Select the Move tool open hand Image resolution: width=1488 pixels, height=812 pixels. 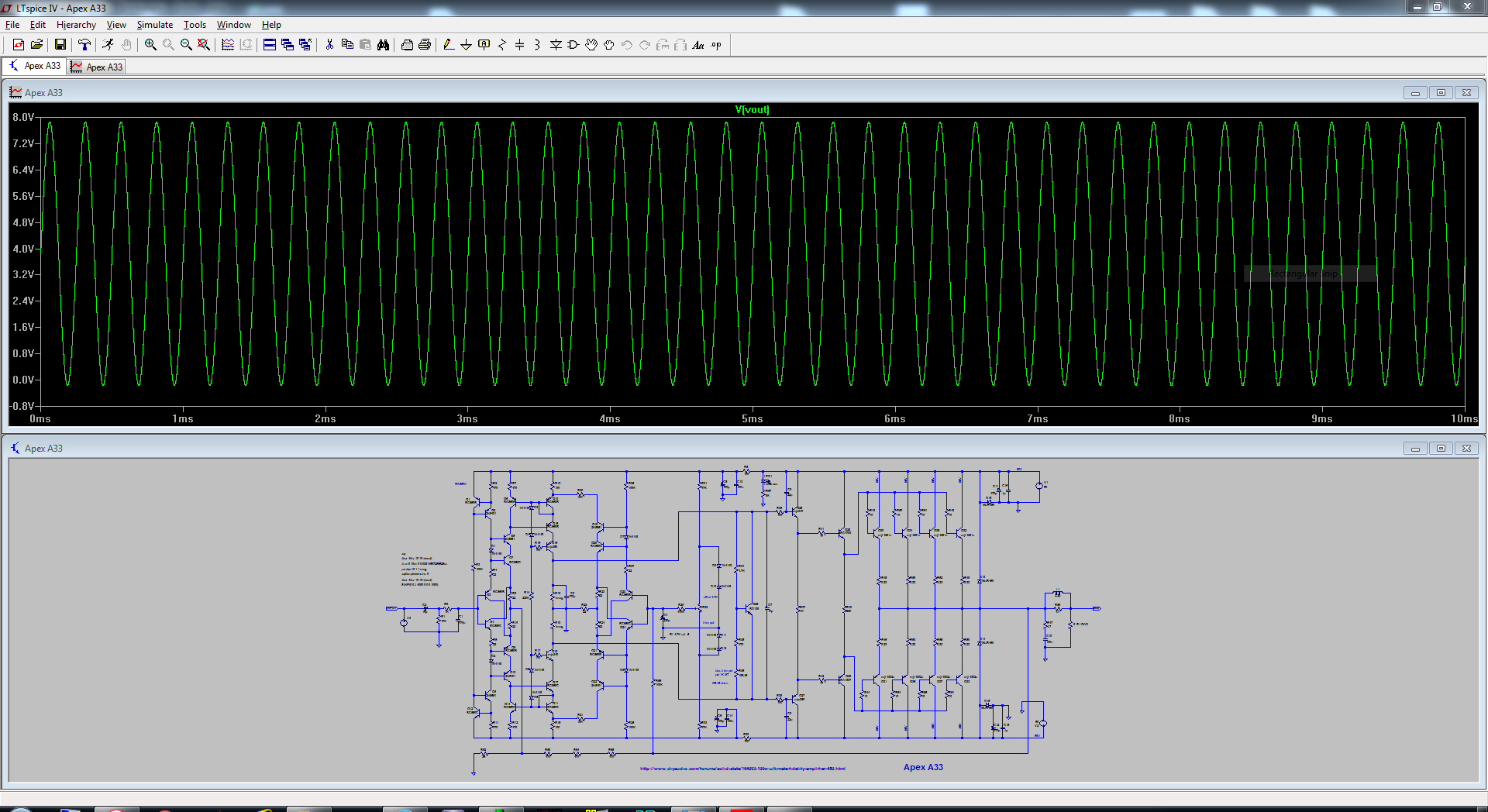click(591, 45)
